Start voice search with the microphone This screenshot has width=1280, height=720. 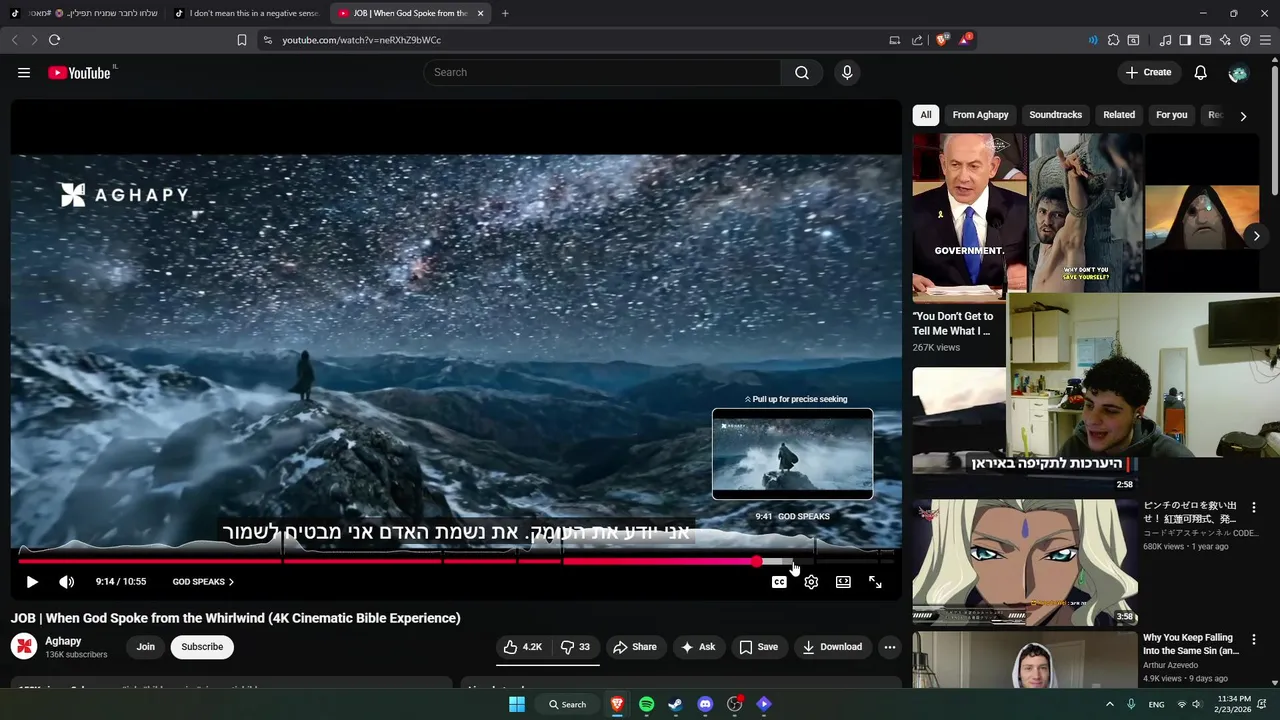(847, 72)
